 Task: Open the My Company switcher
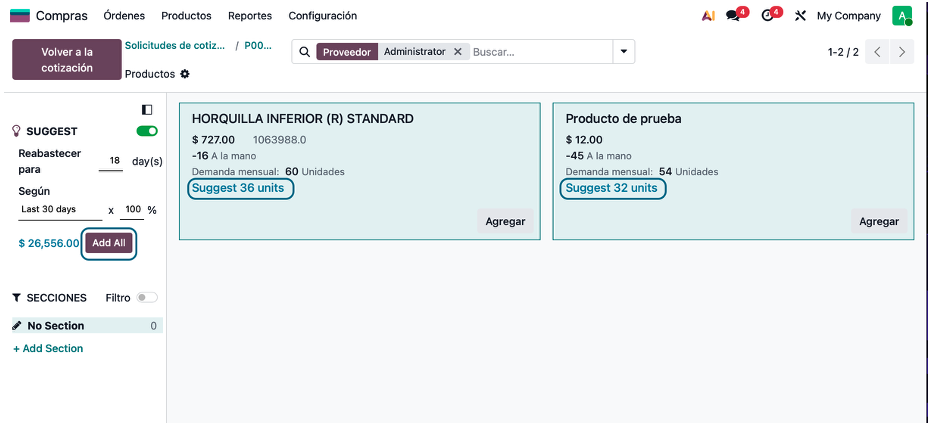tap(848, 16)
